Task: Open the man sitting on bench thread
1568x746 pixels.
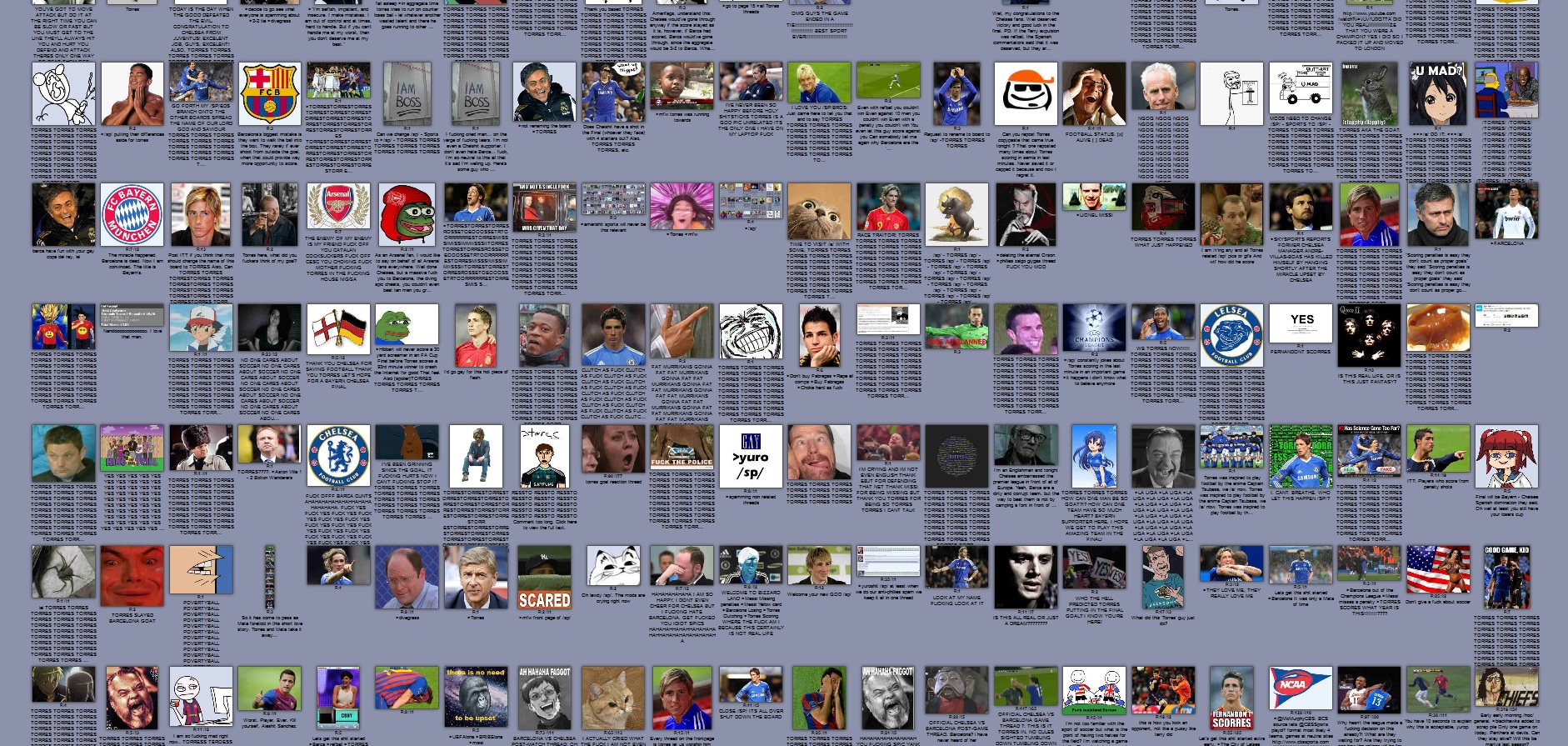Action: tap(476, 456)
